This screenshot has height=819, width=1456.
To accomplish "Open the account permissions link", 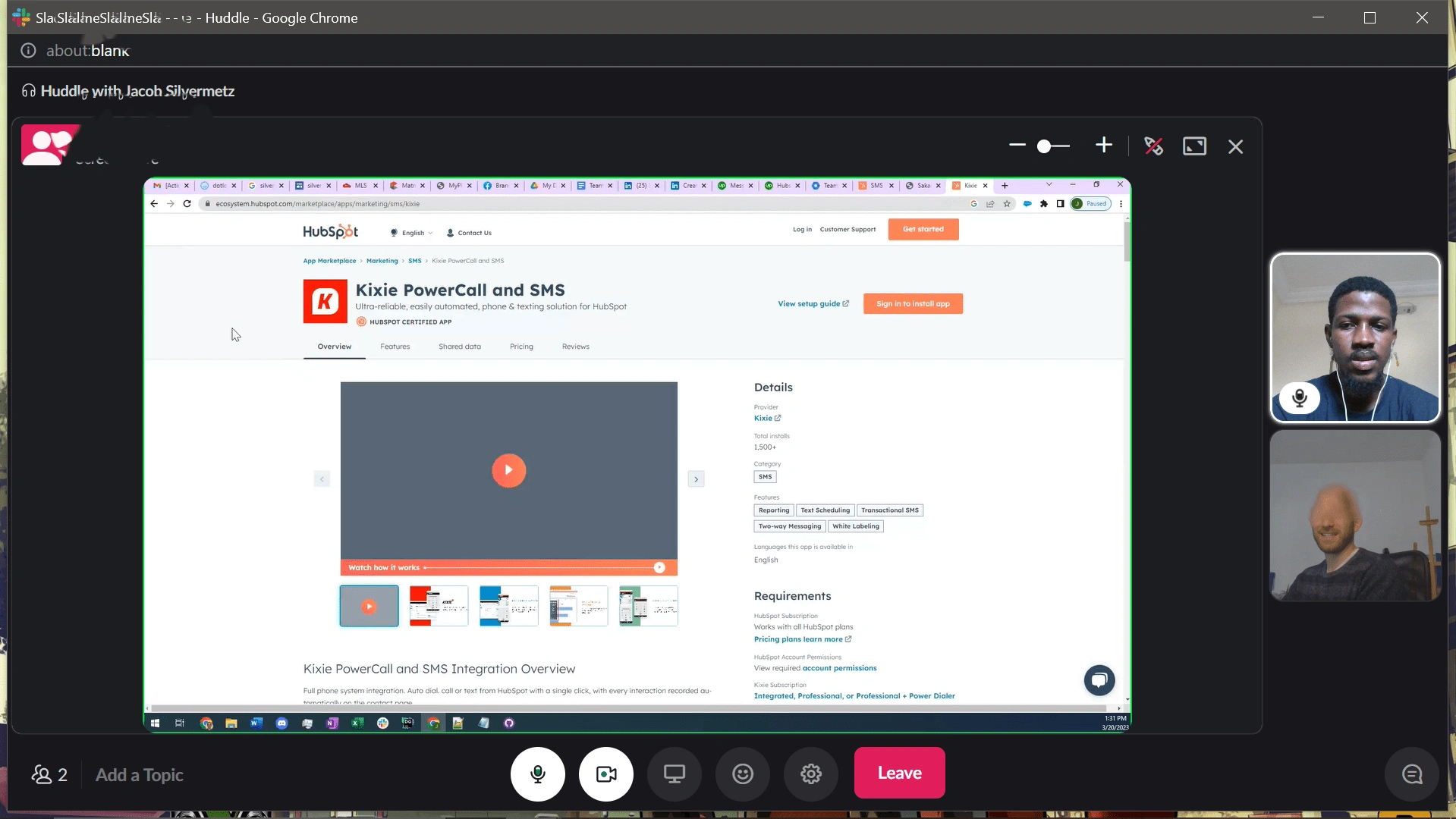I will pos(839,668).
